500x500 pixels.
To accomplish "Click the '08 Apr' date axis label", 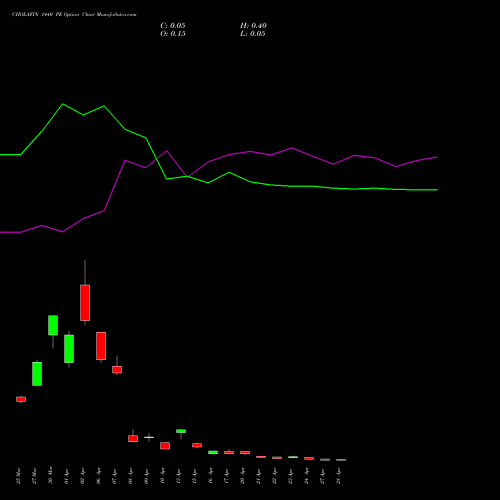I will (x=130, y=476).
